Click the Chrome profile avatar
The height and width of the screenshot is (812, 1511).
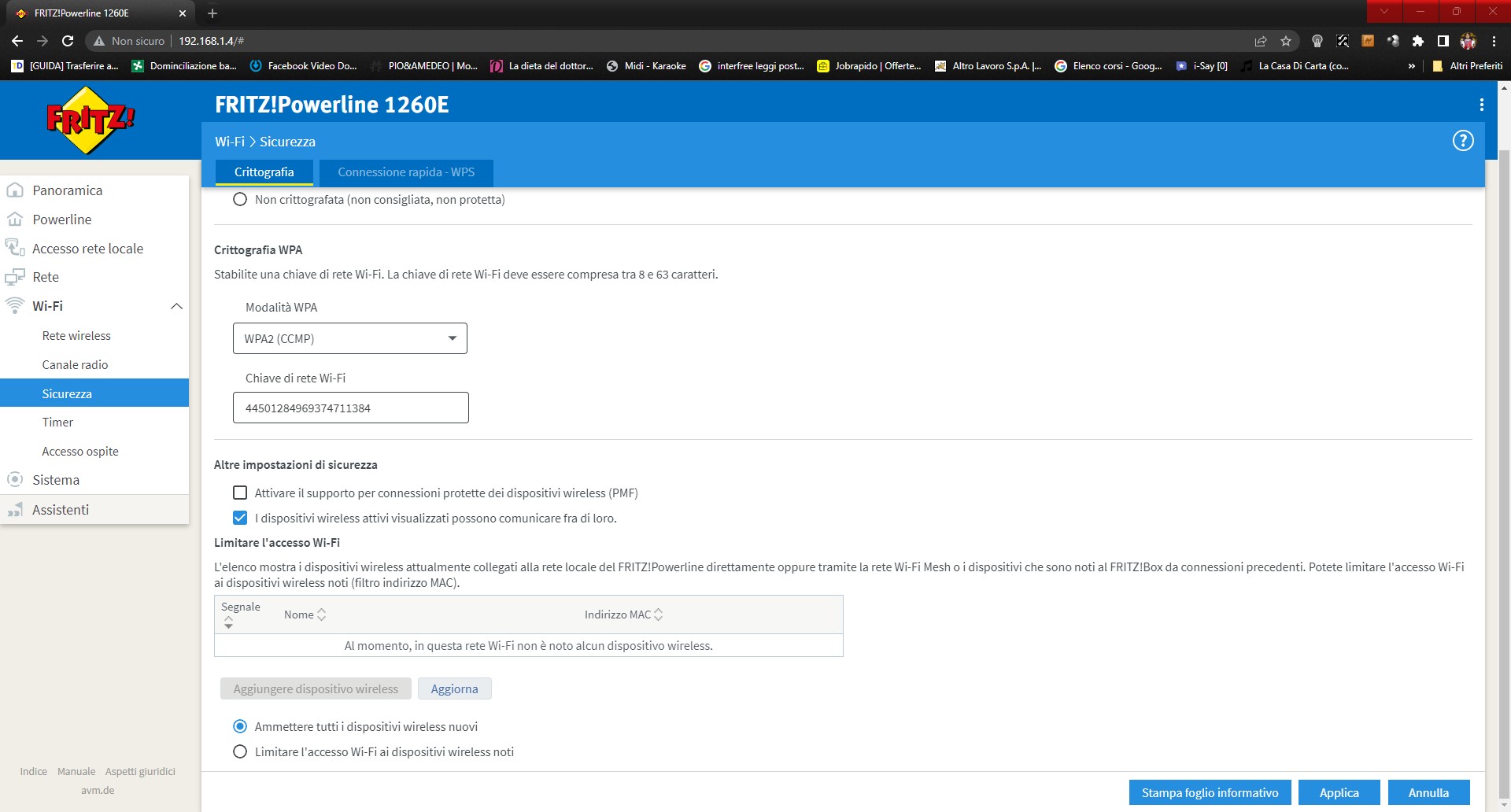click(x=1469, y=41)
